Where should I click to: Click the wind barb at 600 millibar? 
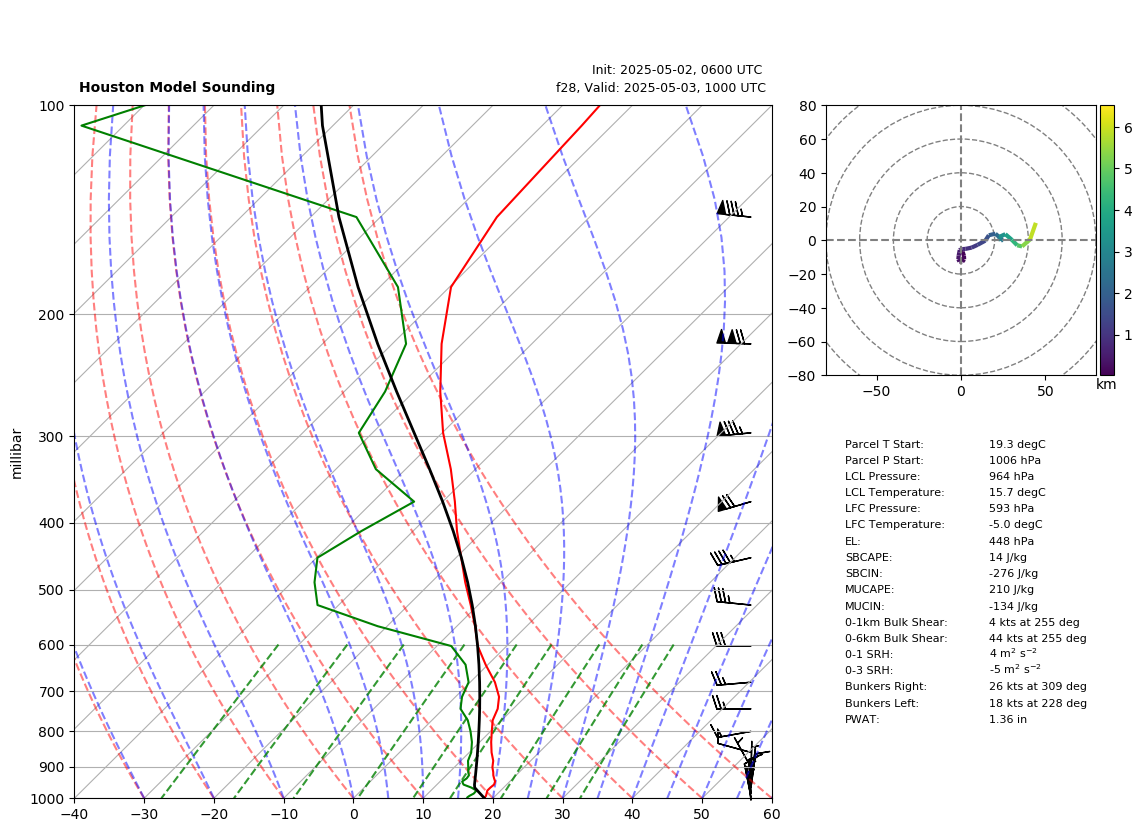pyautogui.click(x=731, y=640)
